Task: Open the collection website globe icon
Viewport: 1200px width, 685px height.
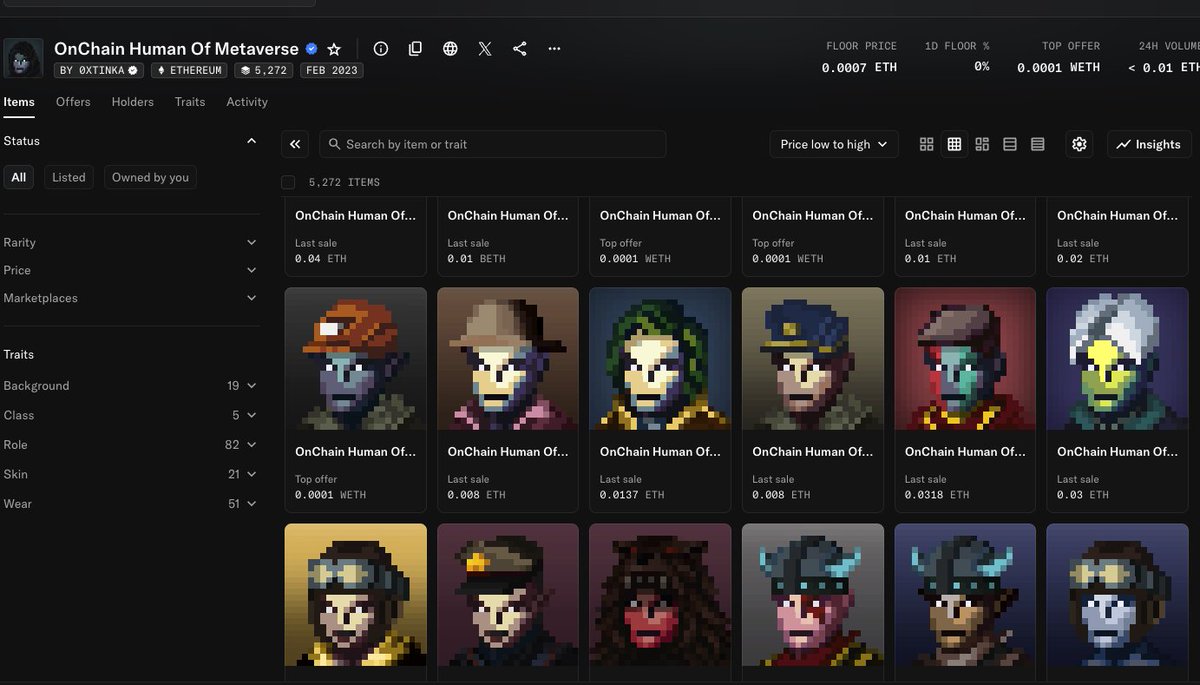Action: coord(450,49)
